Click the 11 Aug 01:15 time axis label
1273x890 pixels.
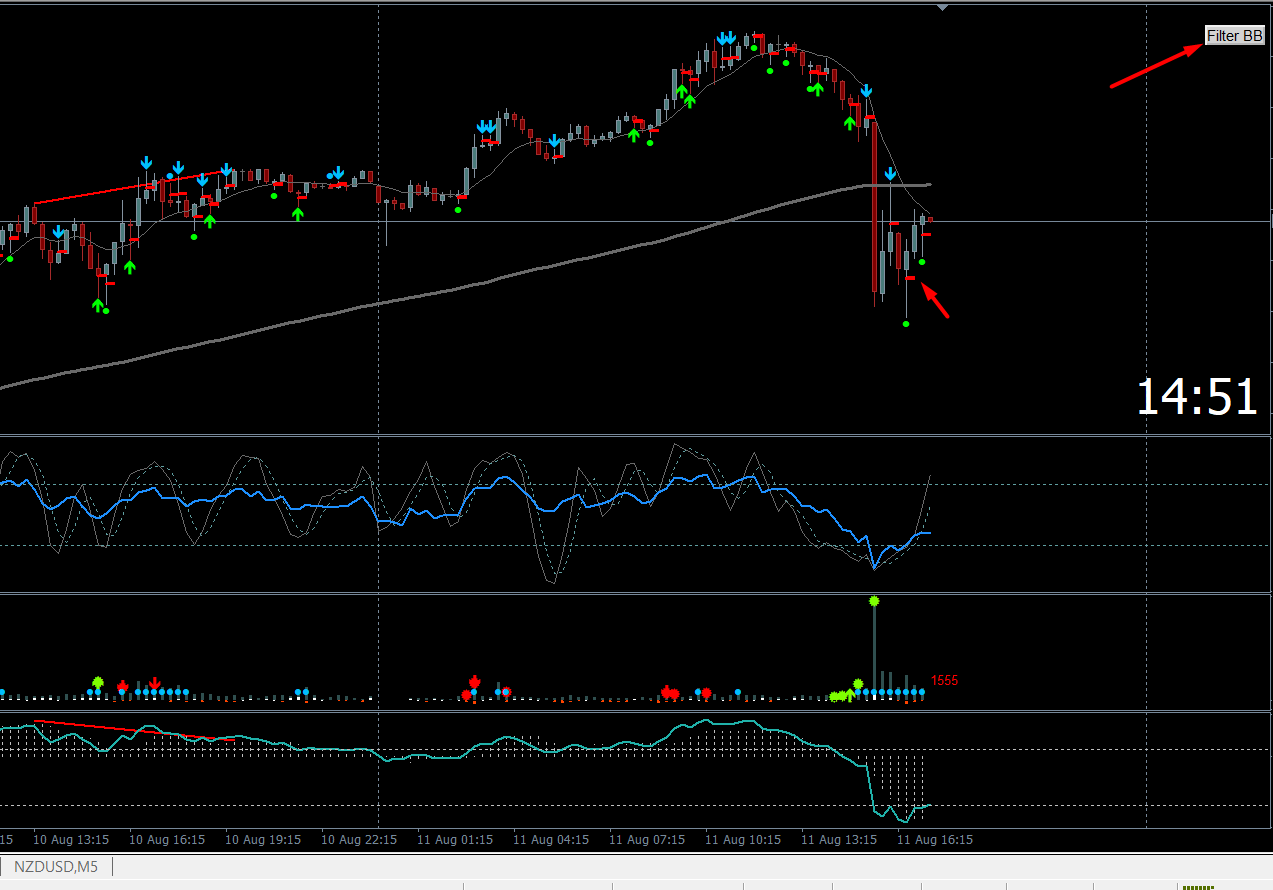[x=454, y=840]
